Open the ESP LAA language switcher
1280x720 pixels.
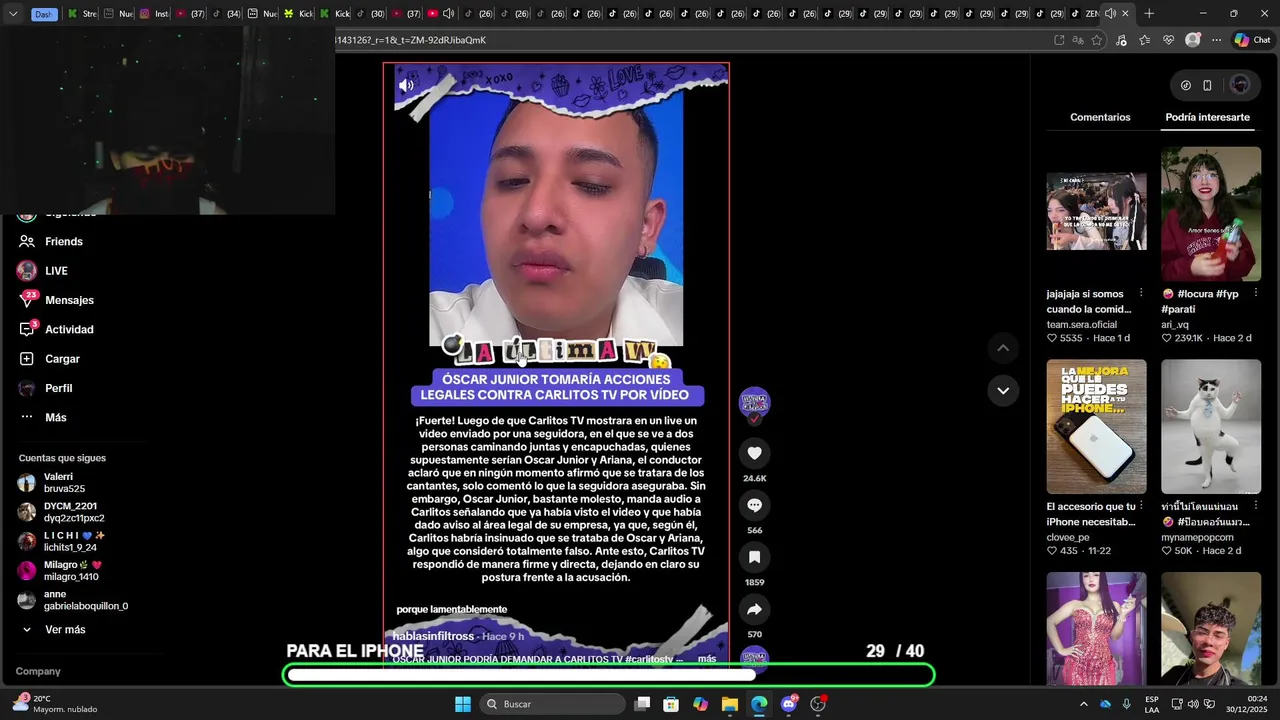coord(1152,704)
